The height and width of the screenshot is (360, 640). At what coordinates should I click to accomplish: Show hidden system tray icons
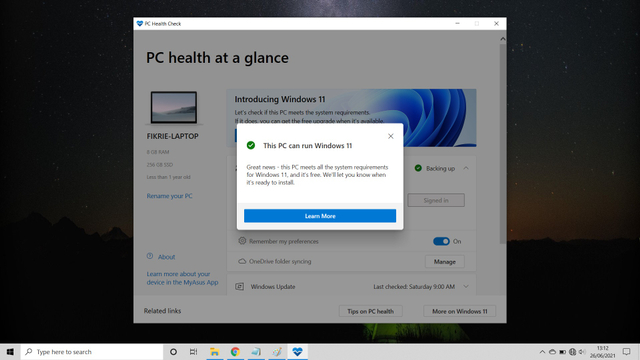point(542,352)
